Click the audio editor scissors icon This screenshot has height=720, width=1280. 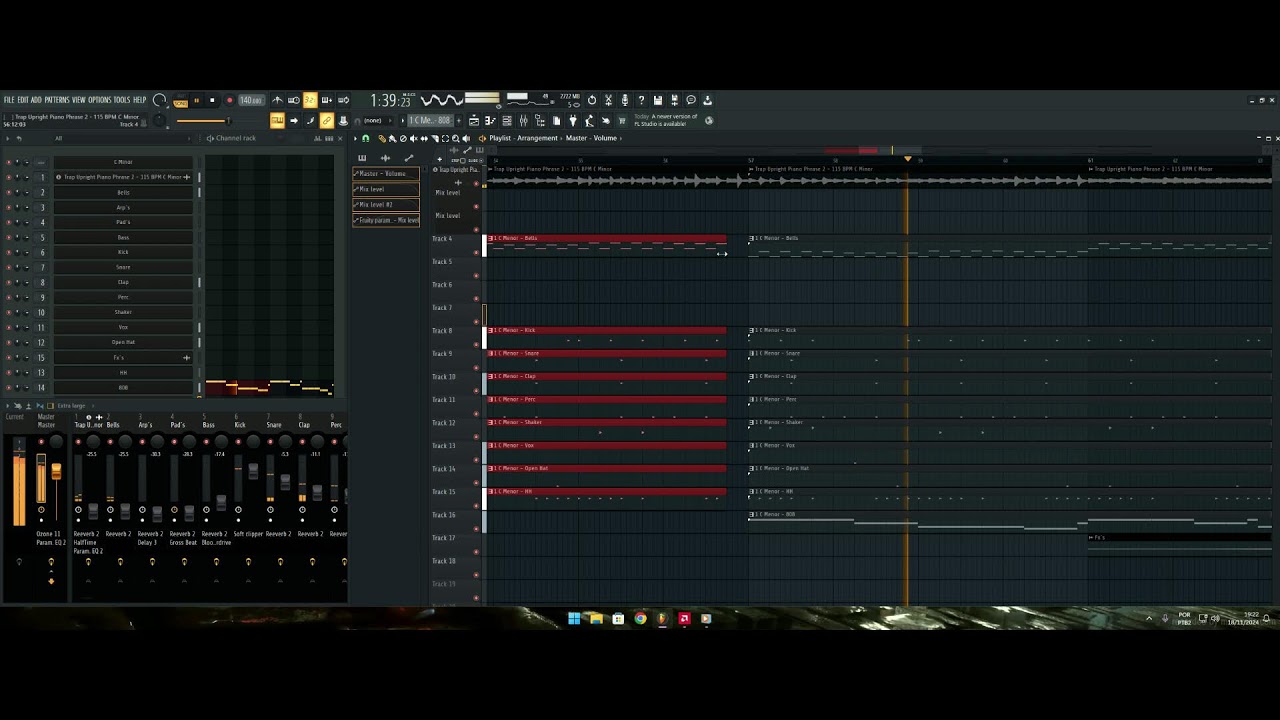point(608,101)
